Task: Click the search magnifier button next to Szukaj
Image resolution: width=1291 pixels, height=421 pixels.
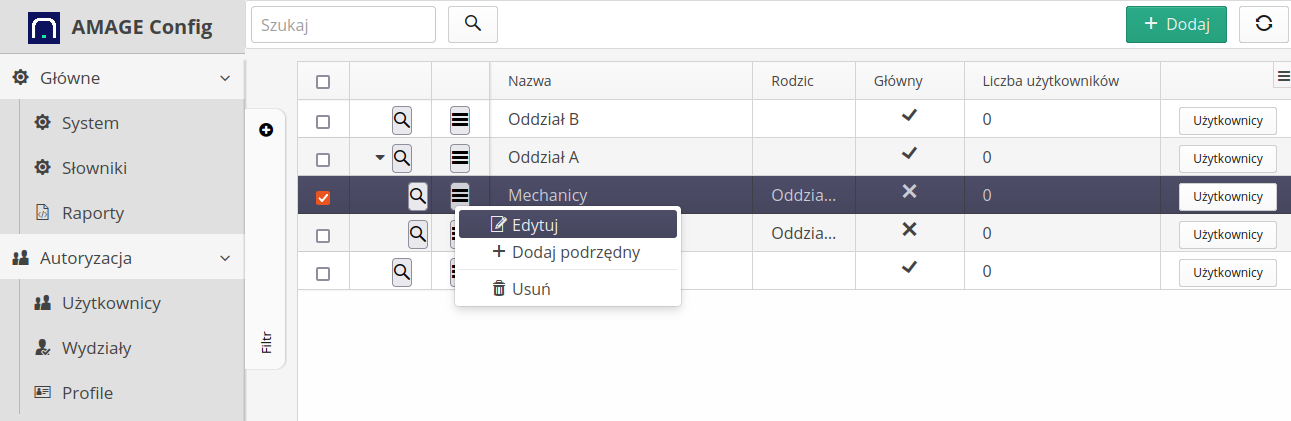Action: click(x=473, y=25)
